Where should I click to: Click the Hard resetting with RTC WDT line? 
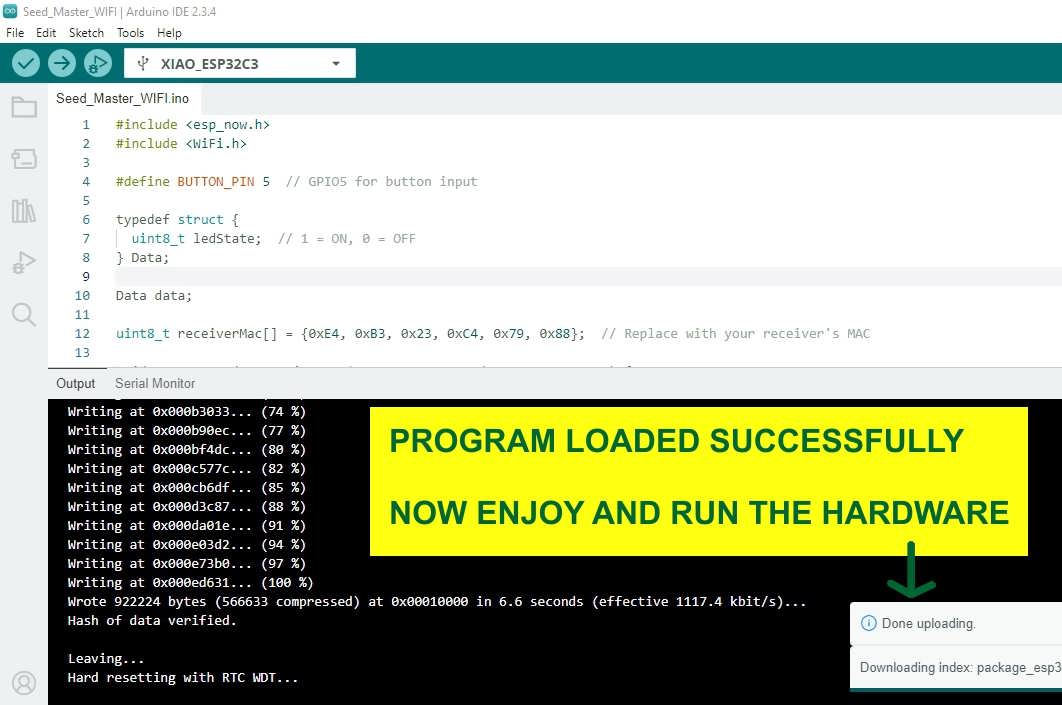(x=183, y=677)
